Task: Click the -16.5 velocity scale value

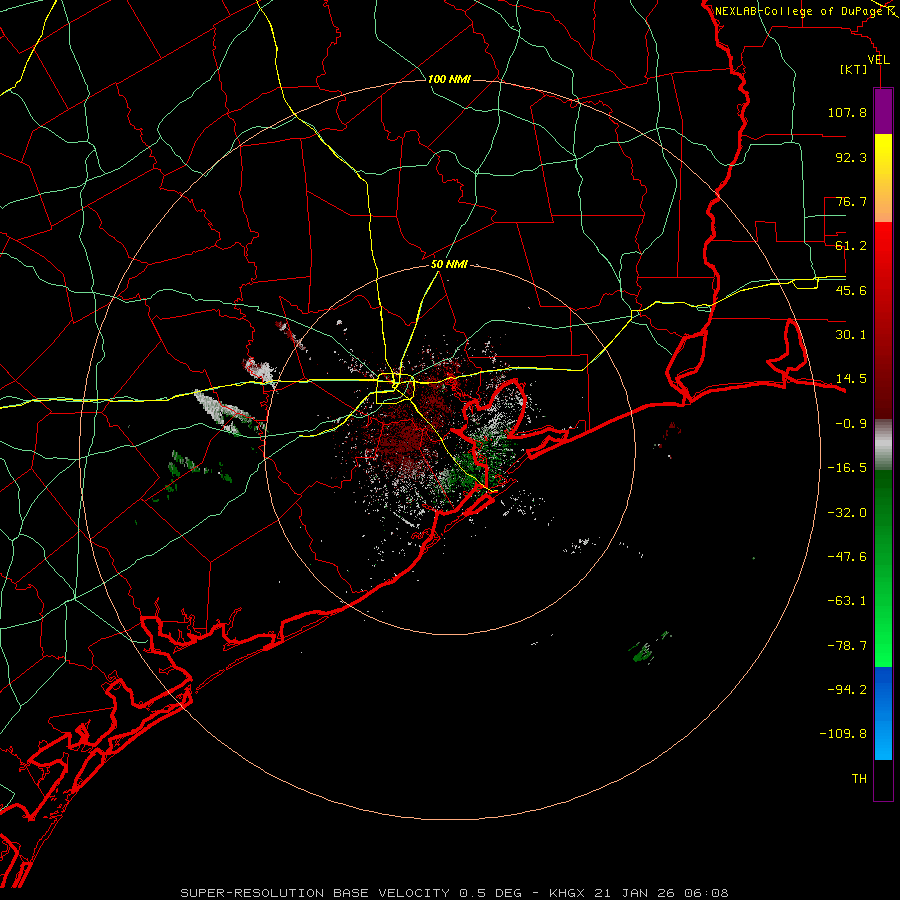Action: point(847,468)
